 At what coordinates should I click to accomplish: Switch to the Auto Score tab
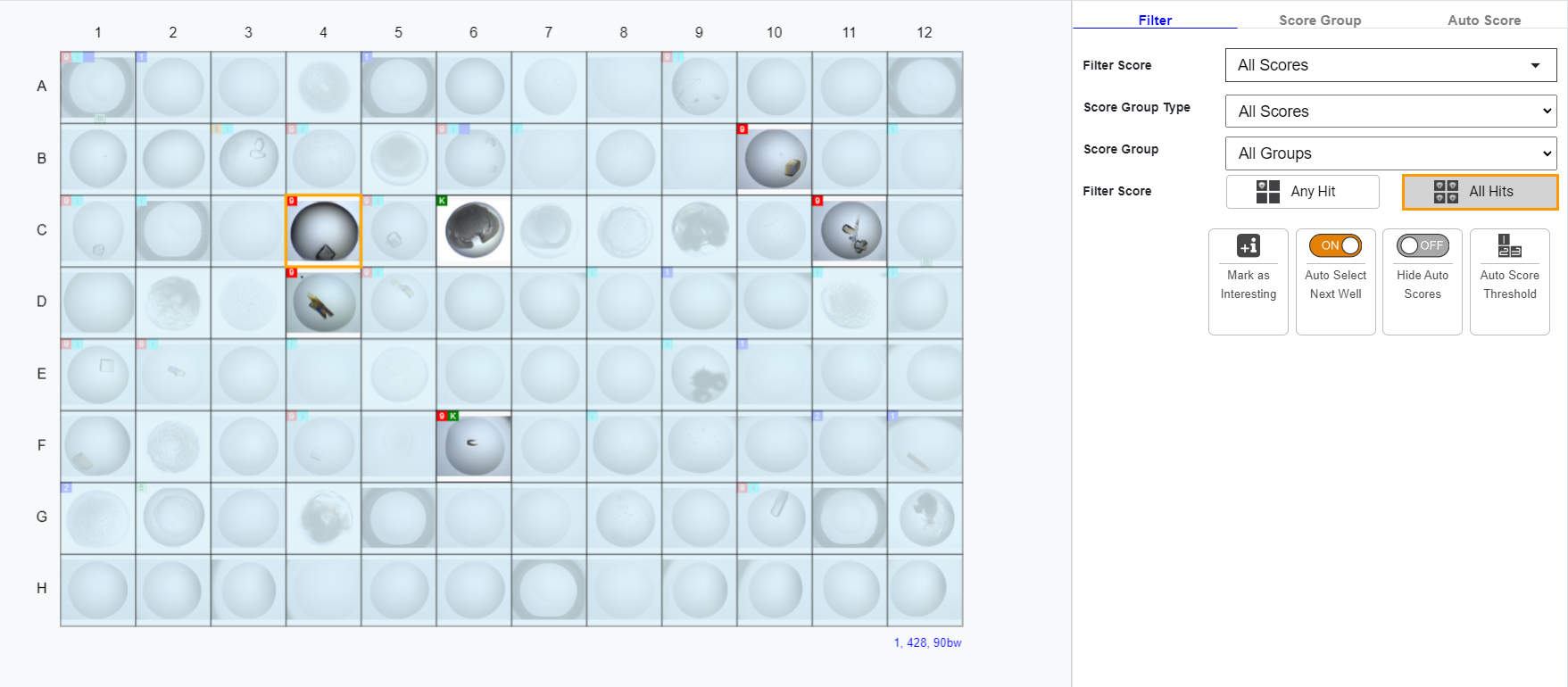point(1483,21)
